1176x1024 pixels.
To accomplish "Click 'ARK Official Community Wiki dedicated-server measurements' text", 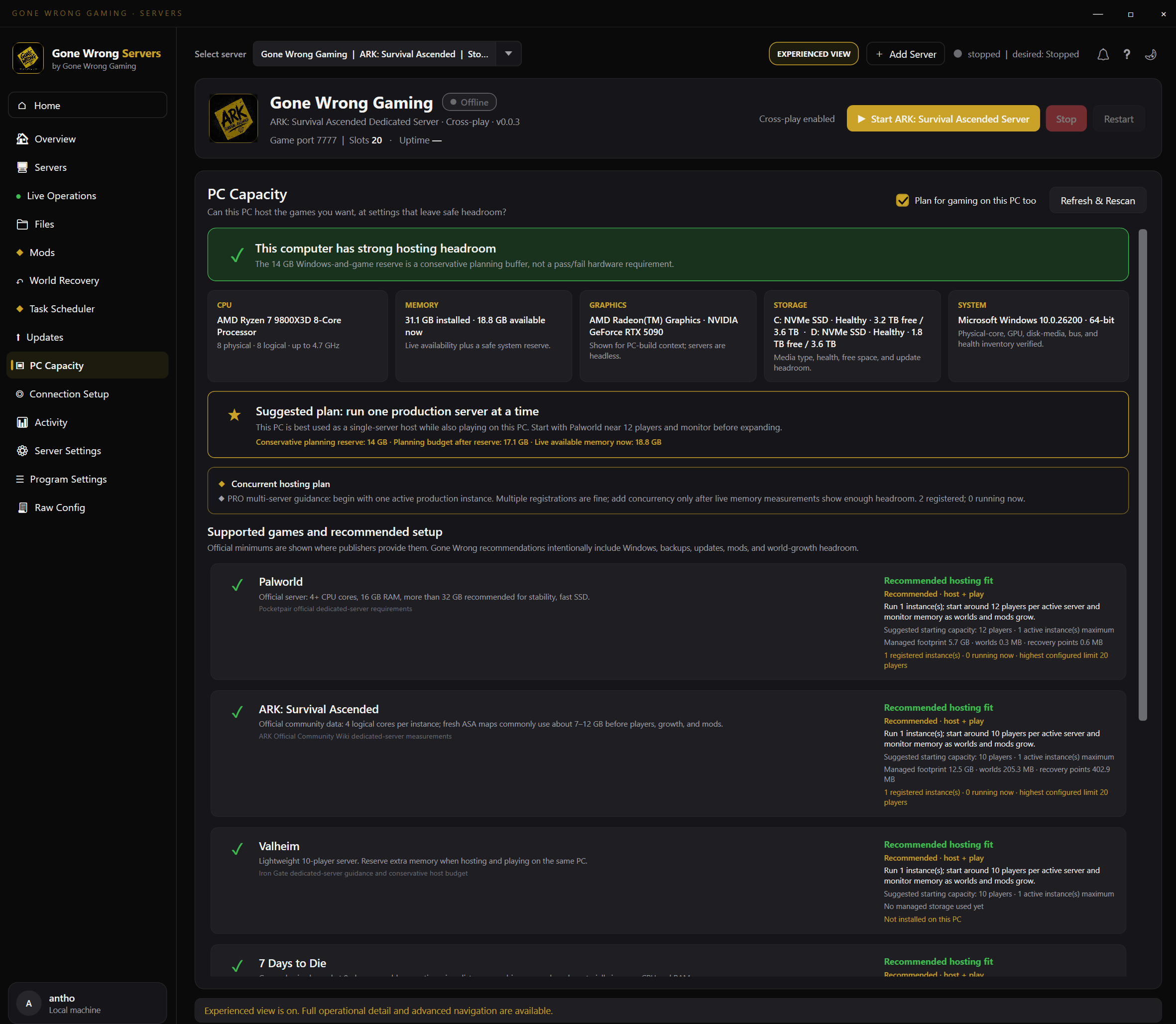I will point(355,737).
